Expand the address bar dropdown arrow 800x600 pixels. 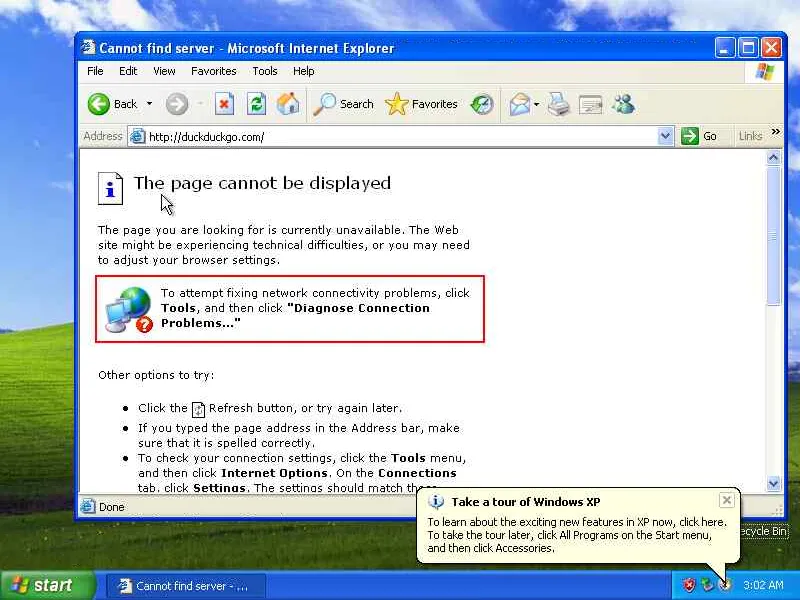point(665,136)
